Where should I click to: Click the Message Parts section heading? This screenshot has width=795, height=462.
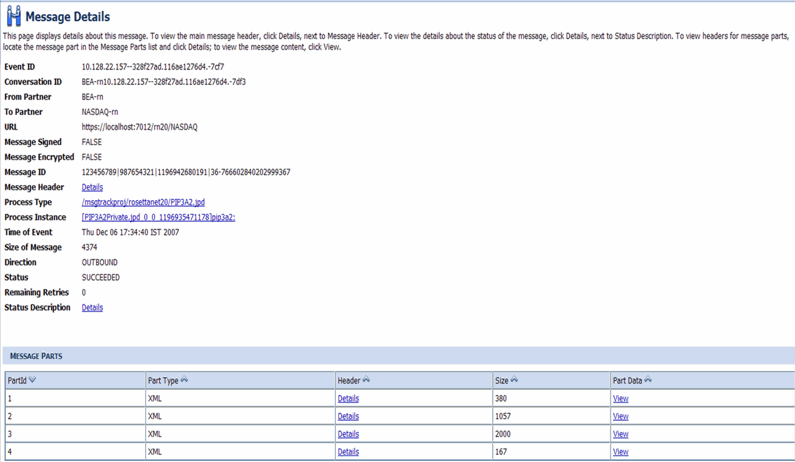point(36,356)
